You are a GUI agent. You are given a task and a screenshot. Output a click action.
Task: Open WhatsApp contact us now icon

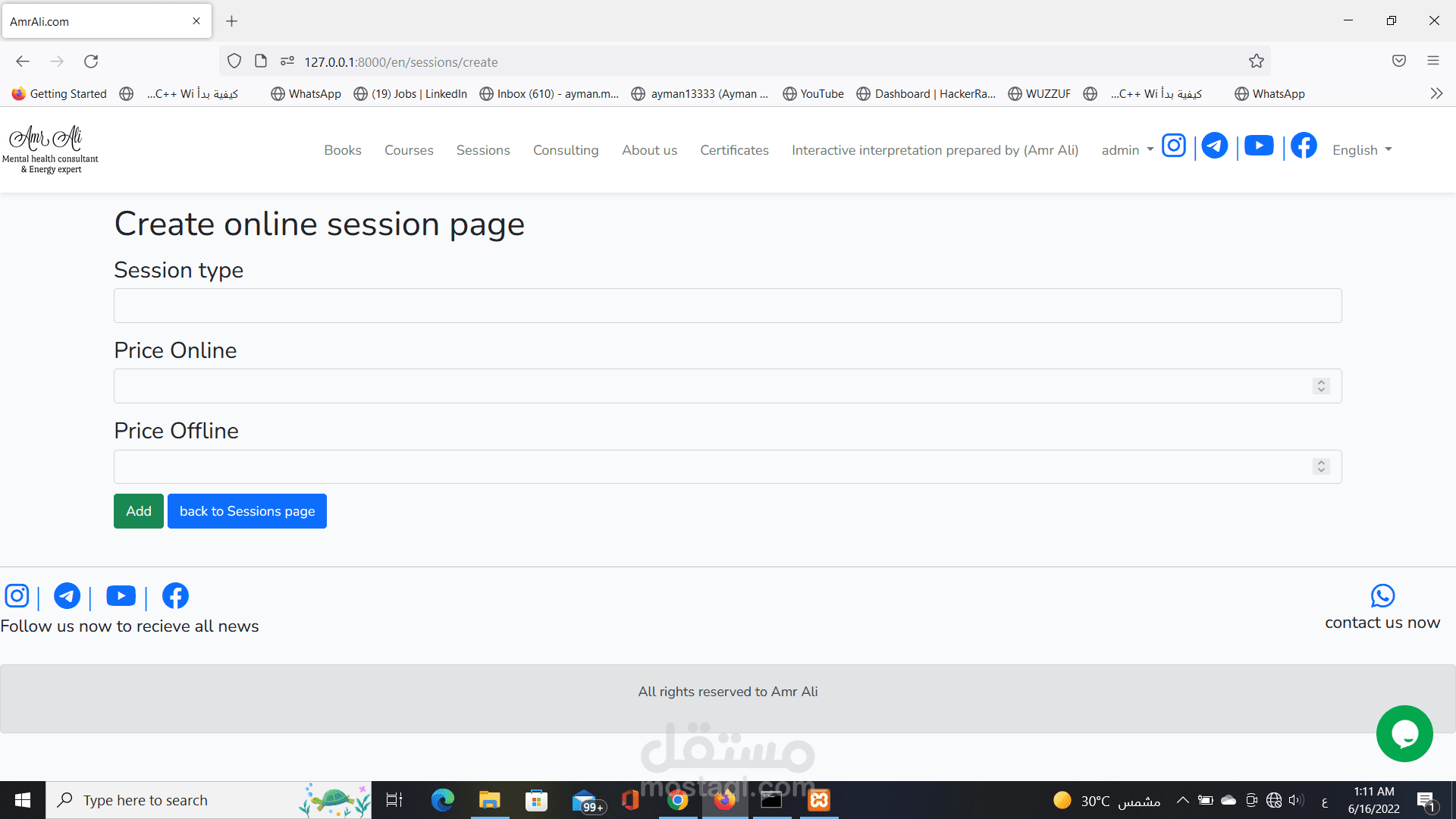[1382, 596]
